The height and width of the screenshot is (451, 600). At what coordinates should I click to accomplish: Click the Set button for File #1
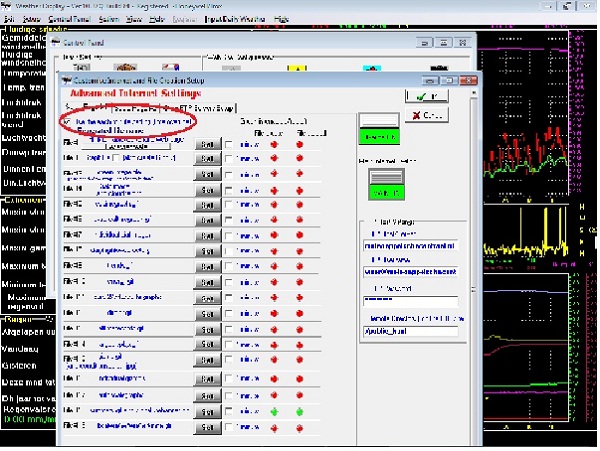click(207, 145)
